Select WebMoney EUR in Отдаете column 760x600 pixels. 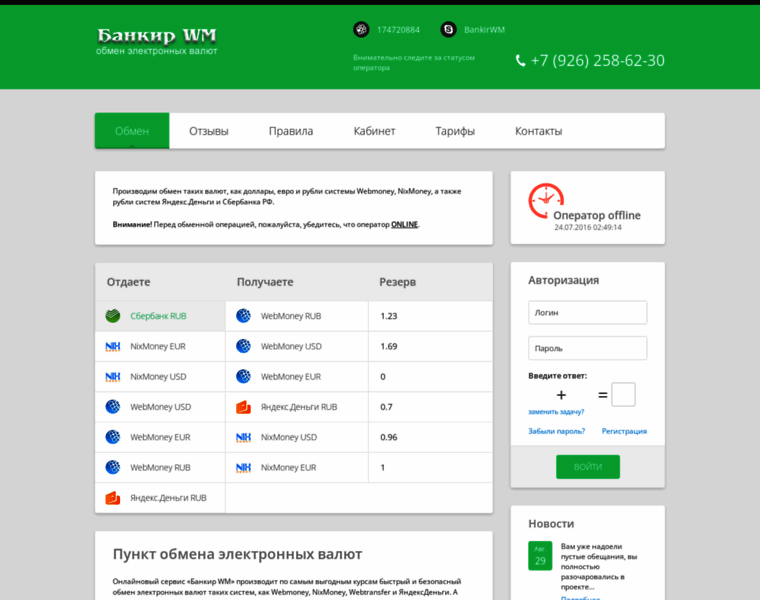(160, 437)
